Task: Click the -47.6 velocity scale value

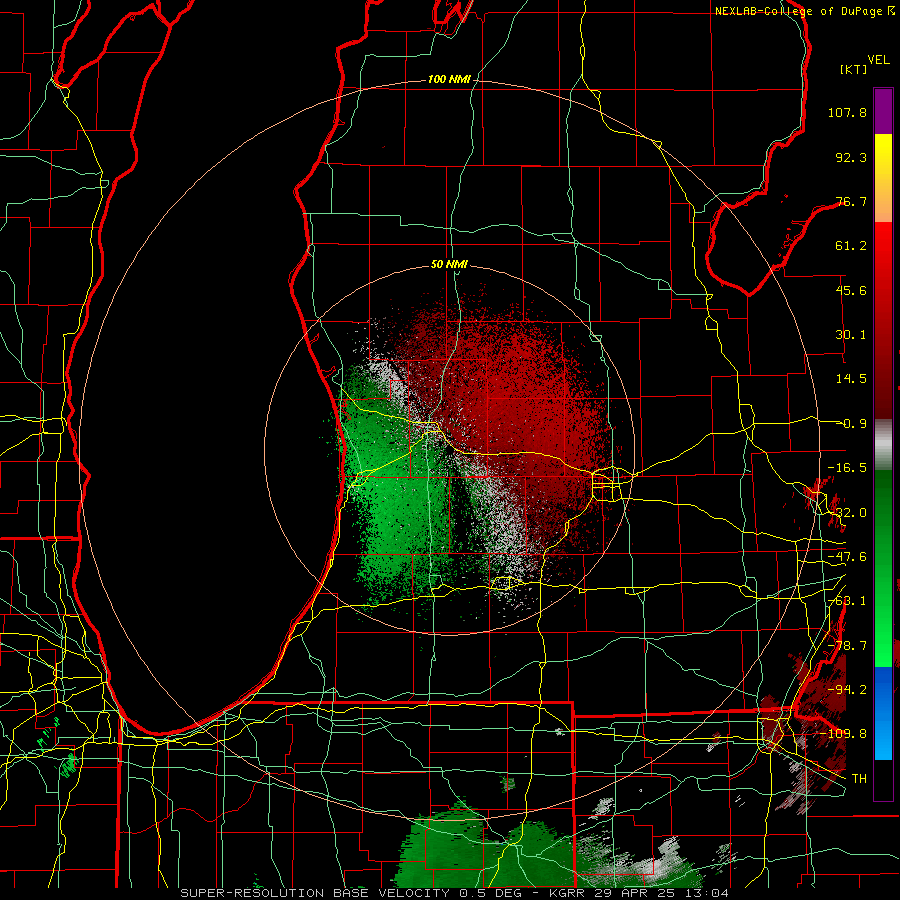Action: [847, 557]
